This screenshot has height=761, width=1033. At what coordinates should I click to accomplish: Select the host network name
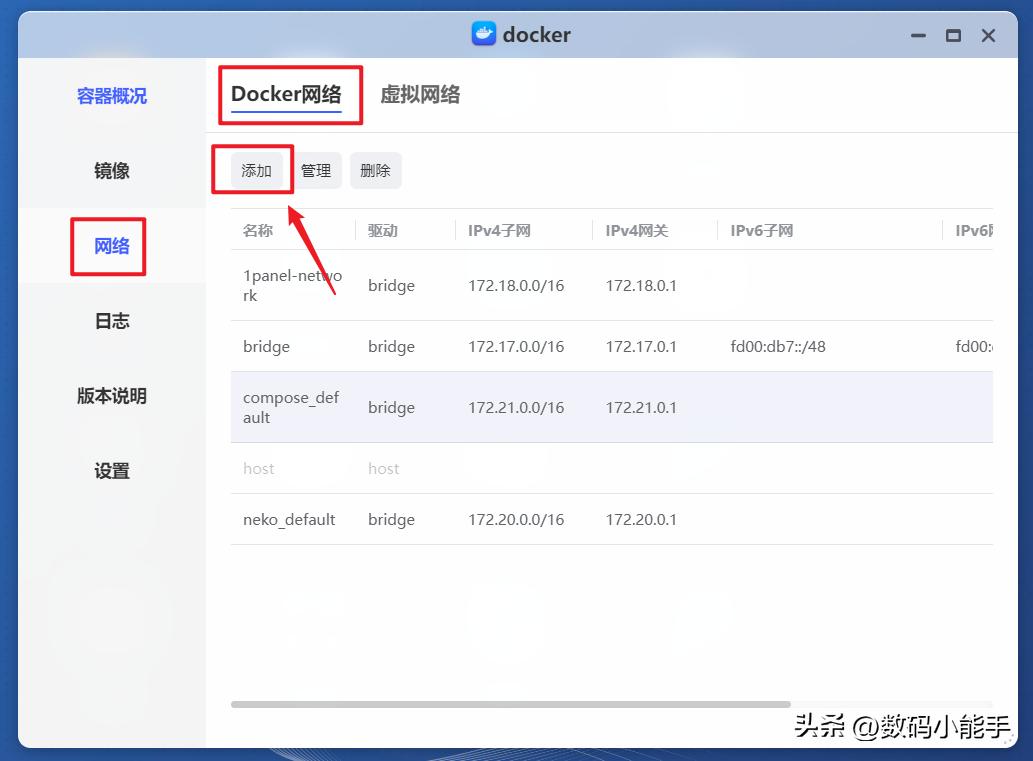[258, 468]
